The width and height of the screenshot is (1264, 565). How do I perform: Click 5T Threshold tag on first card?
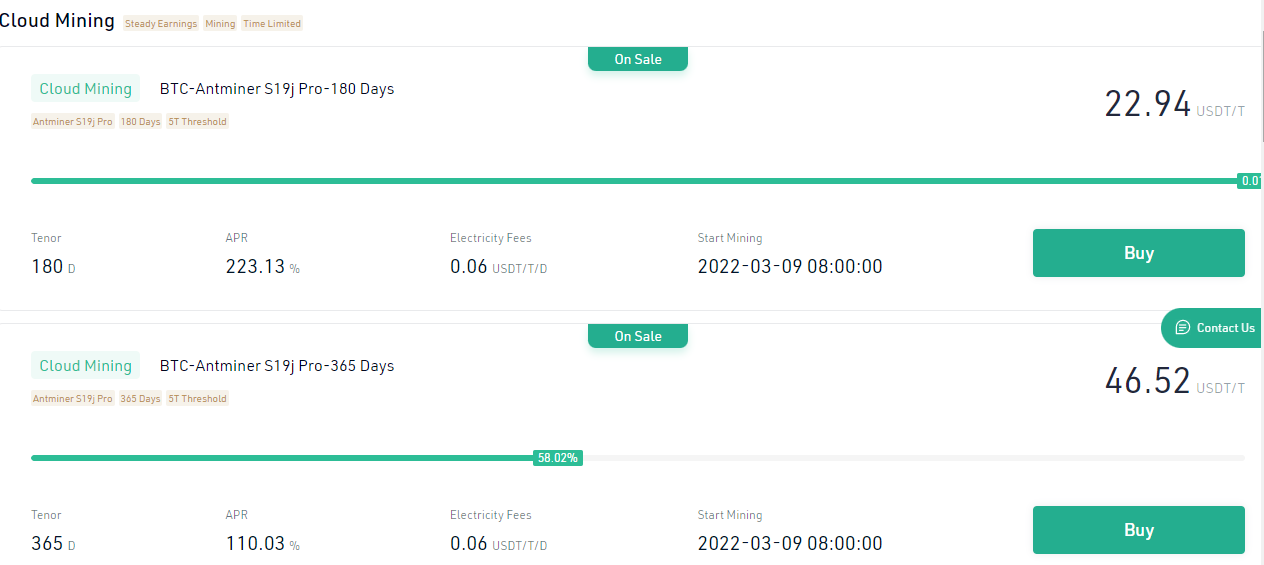pos(197,122)
